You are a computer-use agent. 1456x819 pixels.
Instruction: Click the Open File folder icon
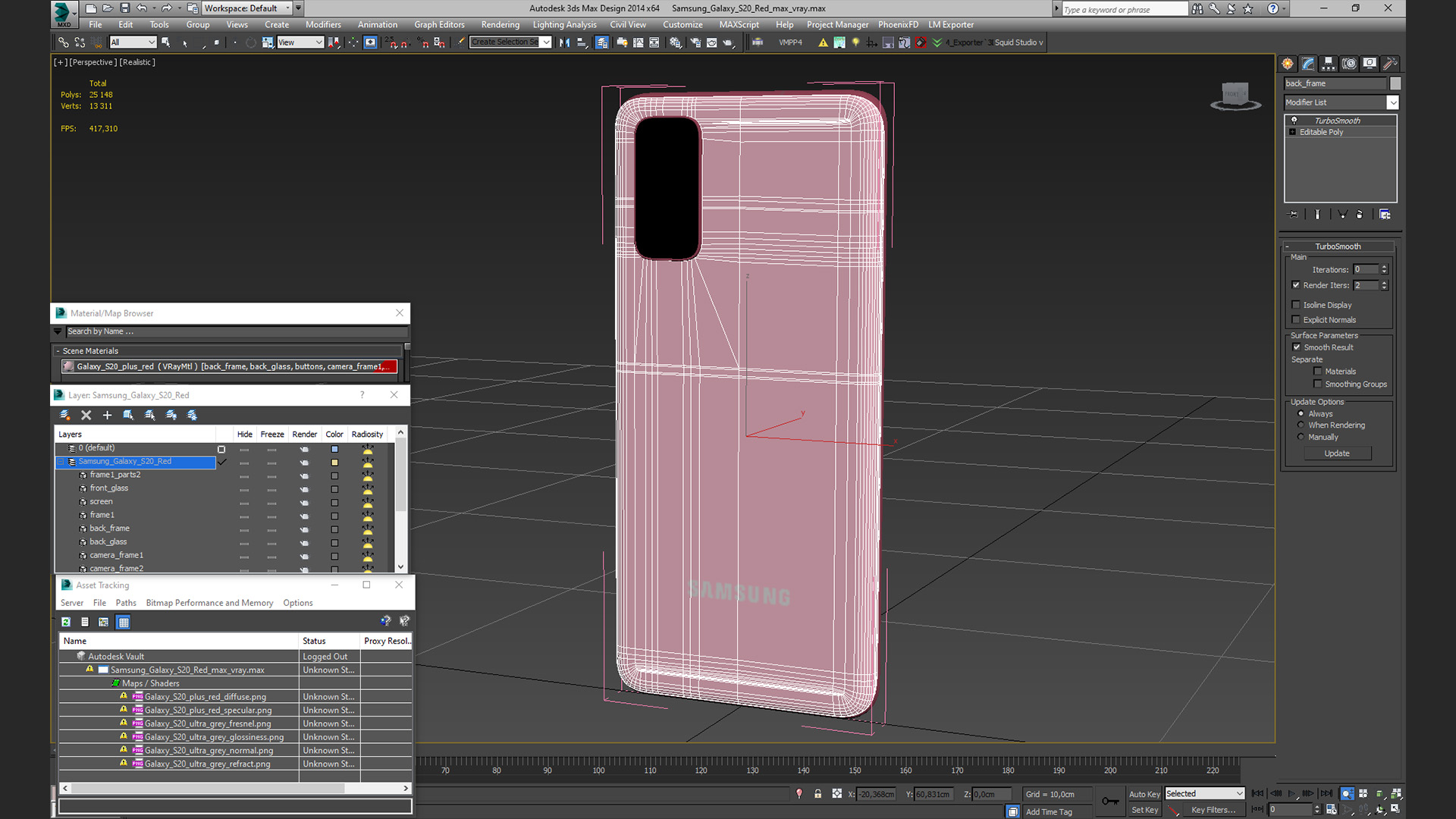click(x=108, y=8)
